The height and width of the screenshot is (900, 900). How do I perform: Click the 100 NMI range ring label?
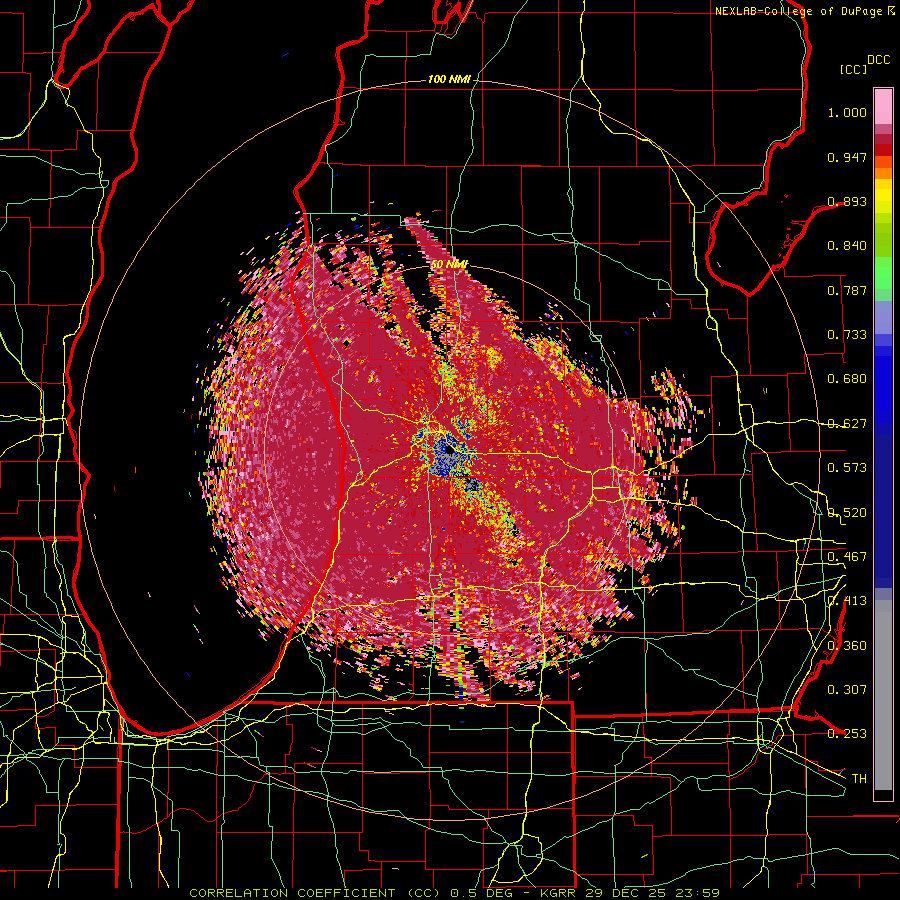point(449,79)
